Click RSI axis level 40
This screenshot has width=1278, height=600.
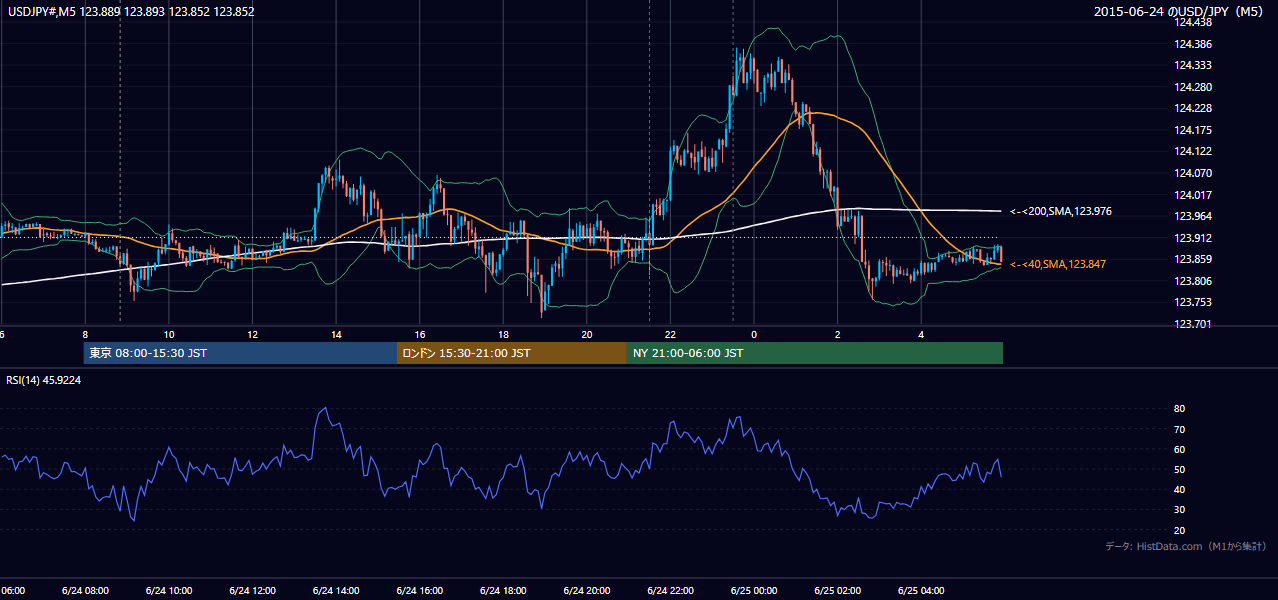coord(1180,489)
